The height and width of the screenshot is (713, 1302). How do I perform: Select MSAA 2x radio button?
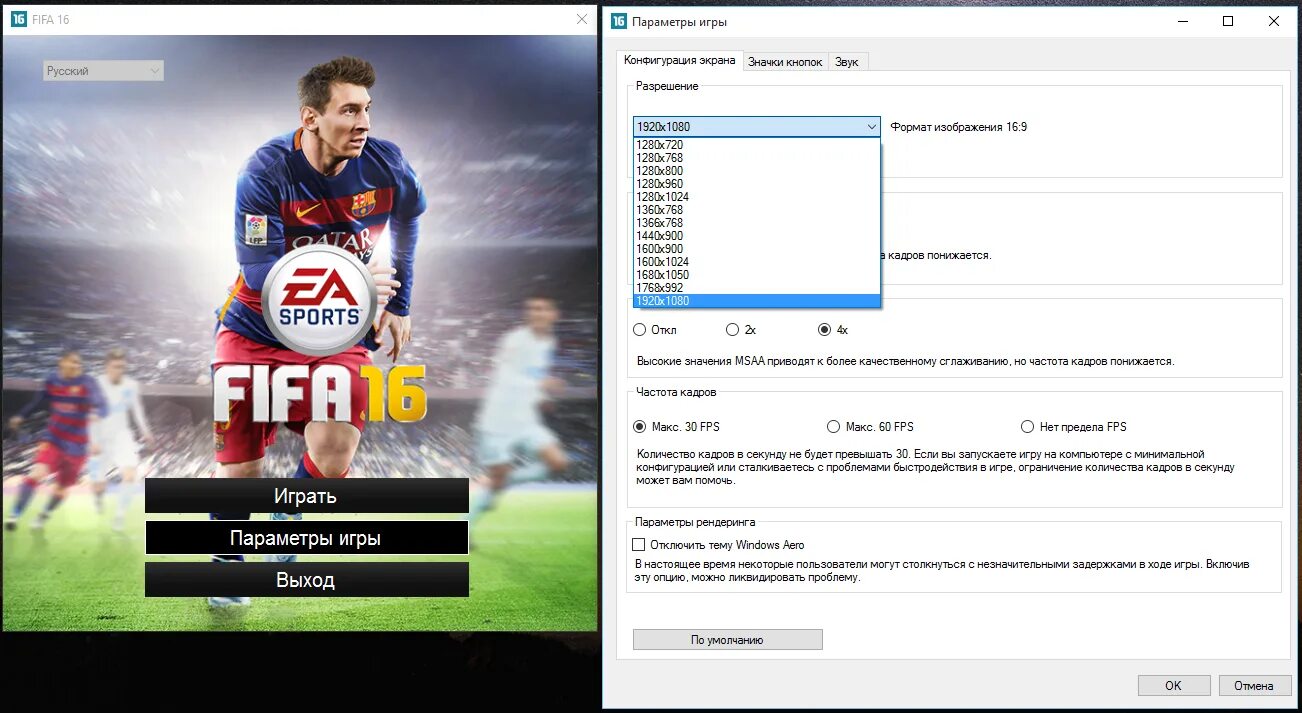coord(733,330)
